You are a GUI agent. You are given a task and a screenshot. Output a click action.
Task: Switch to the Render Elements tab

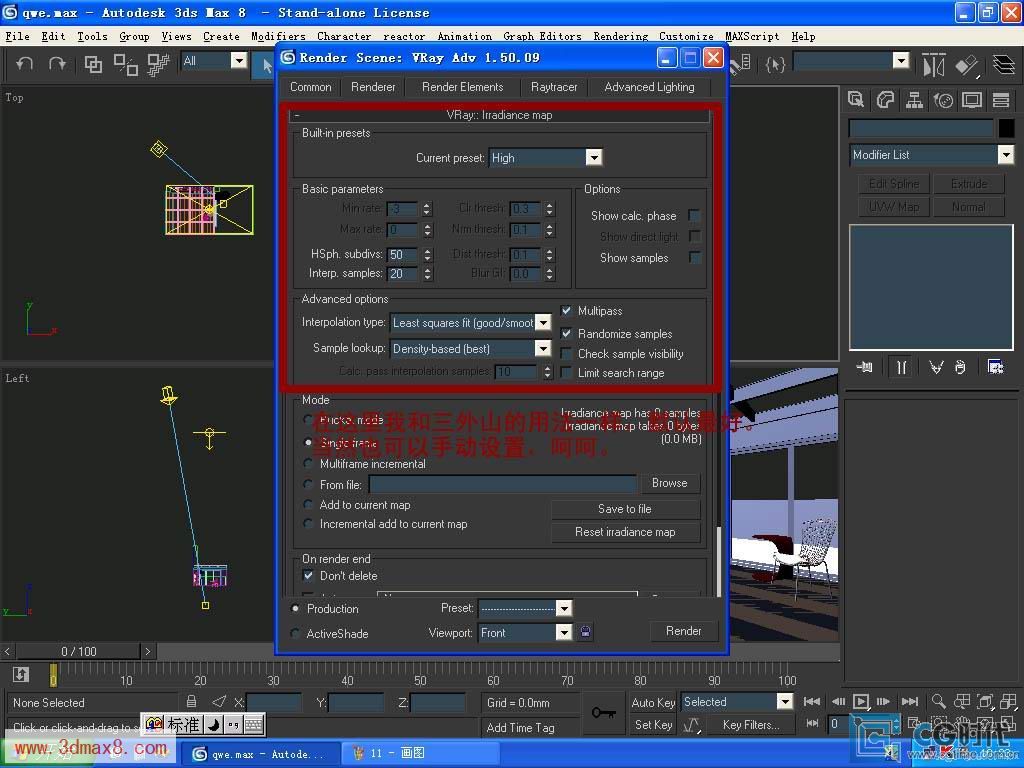click(x=462, y=87)
